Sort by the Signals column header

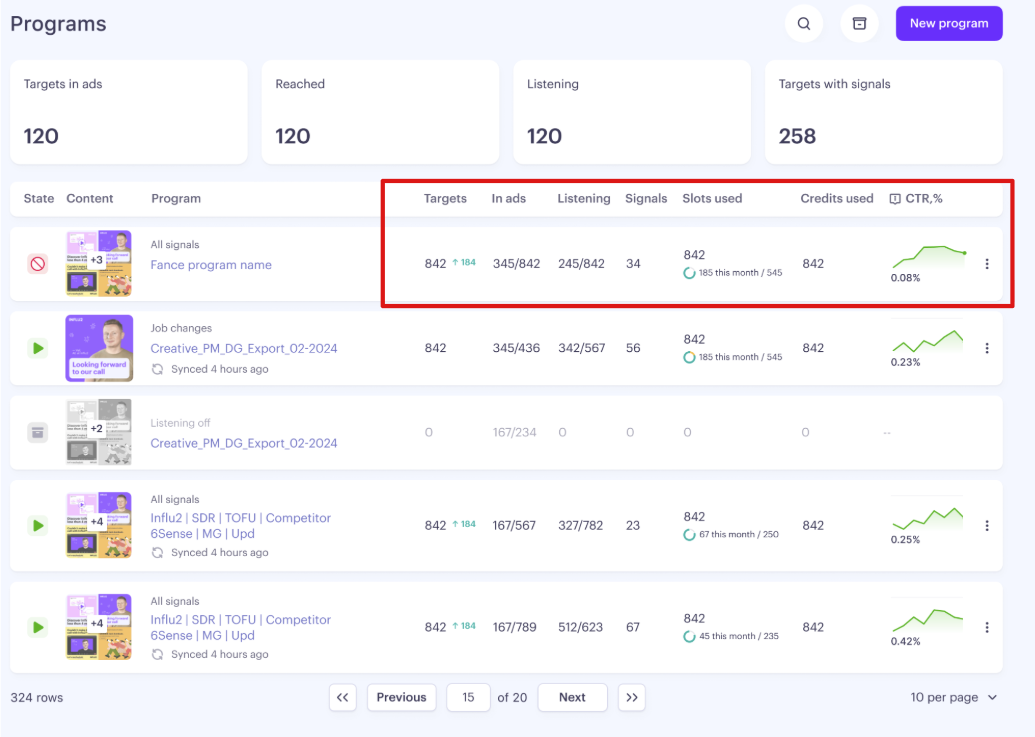coord(646,199)
